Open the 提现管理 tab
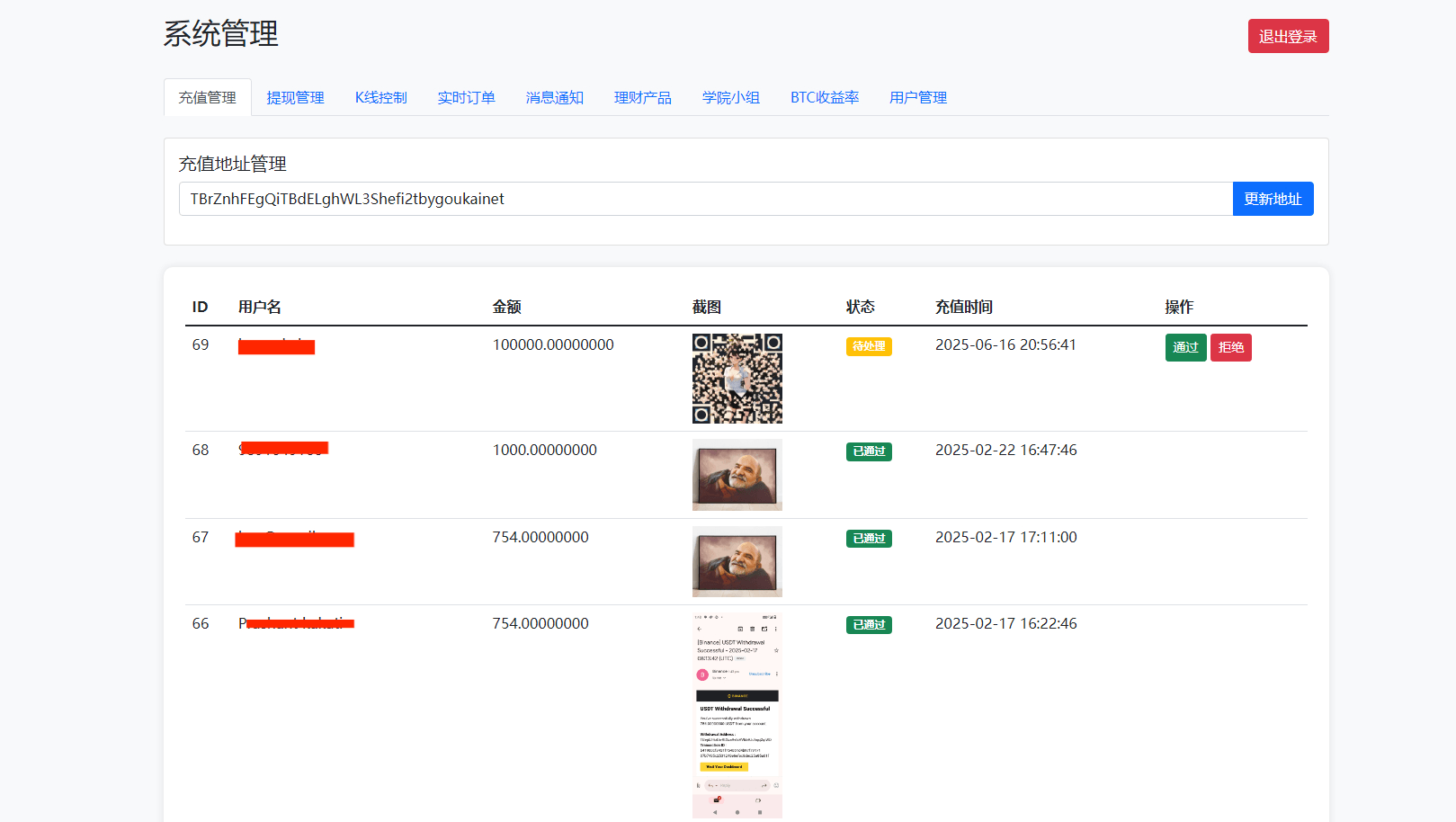Viewport: 1456px width, 822px height. (295, 97)
